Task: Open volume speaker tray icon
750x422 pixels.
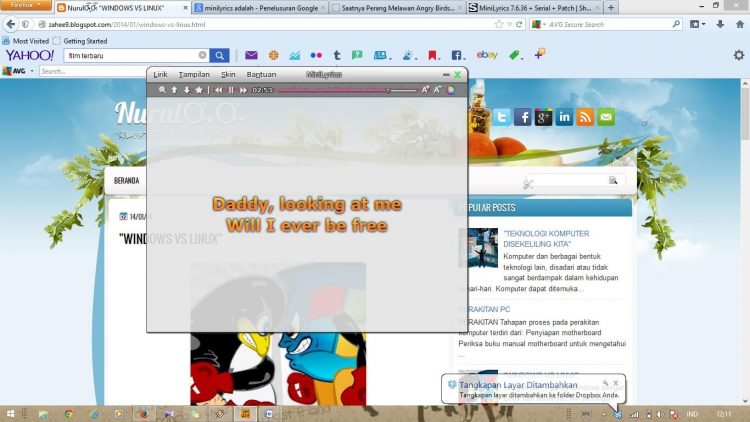Action: coord(660,414)
